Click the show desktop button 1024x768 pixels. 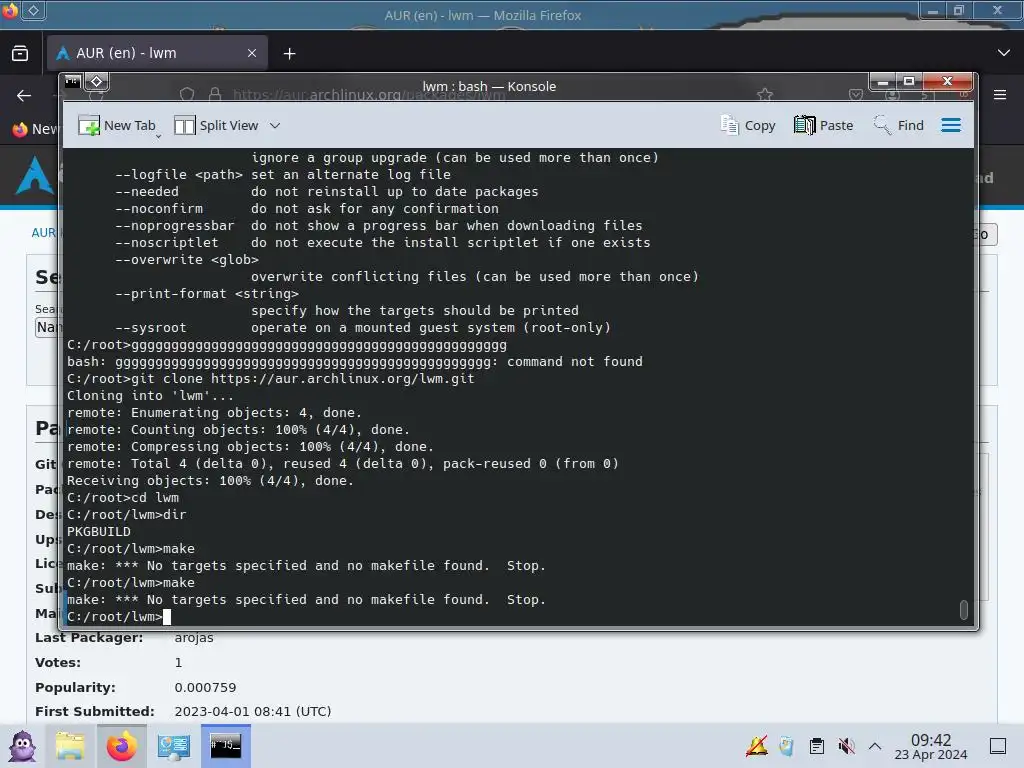pos(998,746)
